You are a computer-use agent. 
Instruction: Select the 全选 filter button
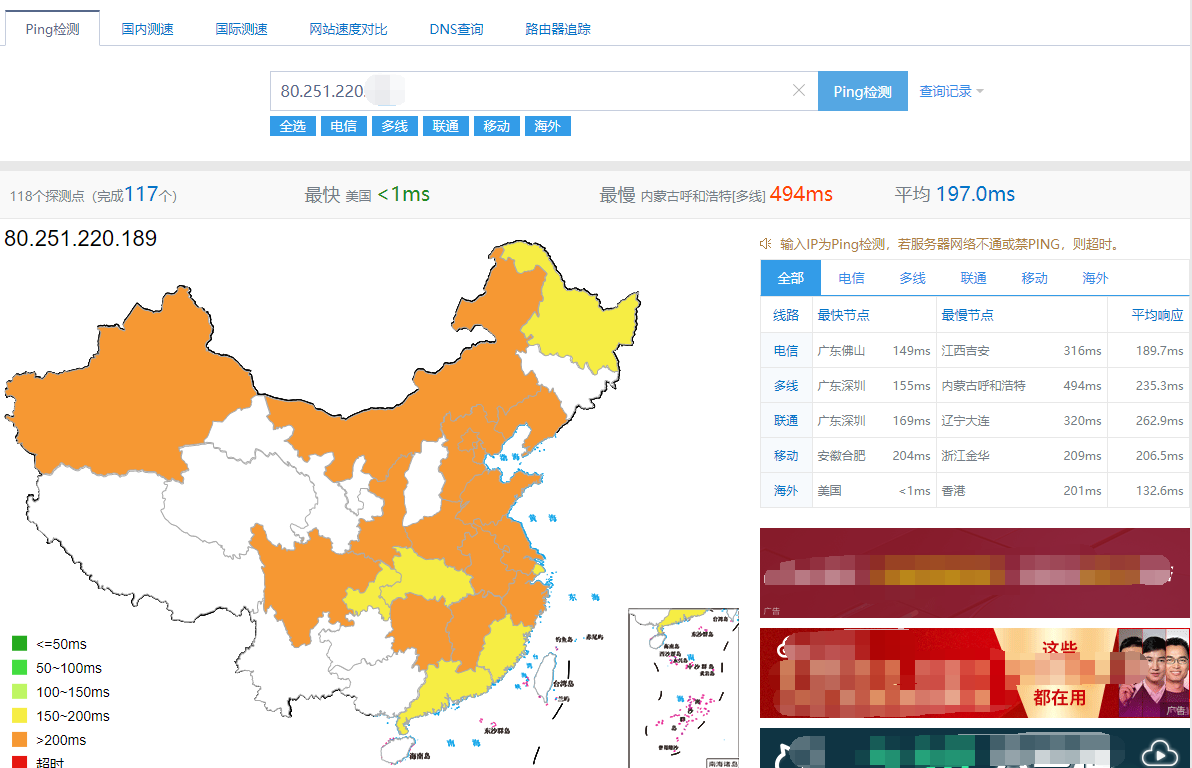pyautogui.click(x=292, y=126)
